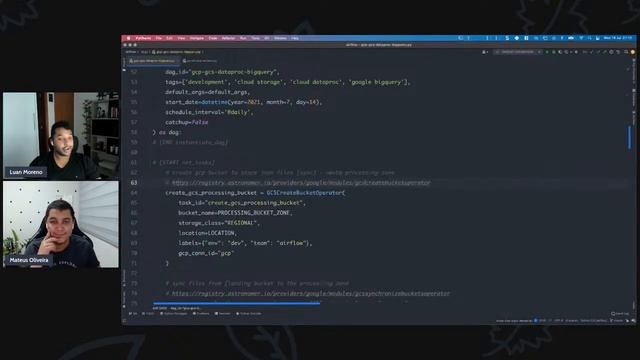The width and height of the screenshot is (640, 360).
Task: Click the Debug bug icon in toolbar
Action: click(x=554, y=52)
